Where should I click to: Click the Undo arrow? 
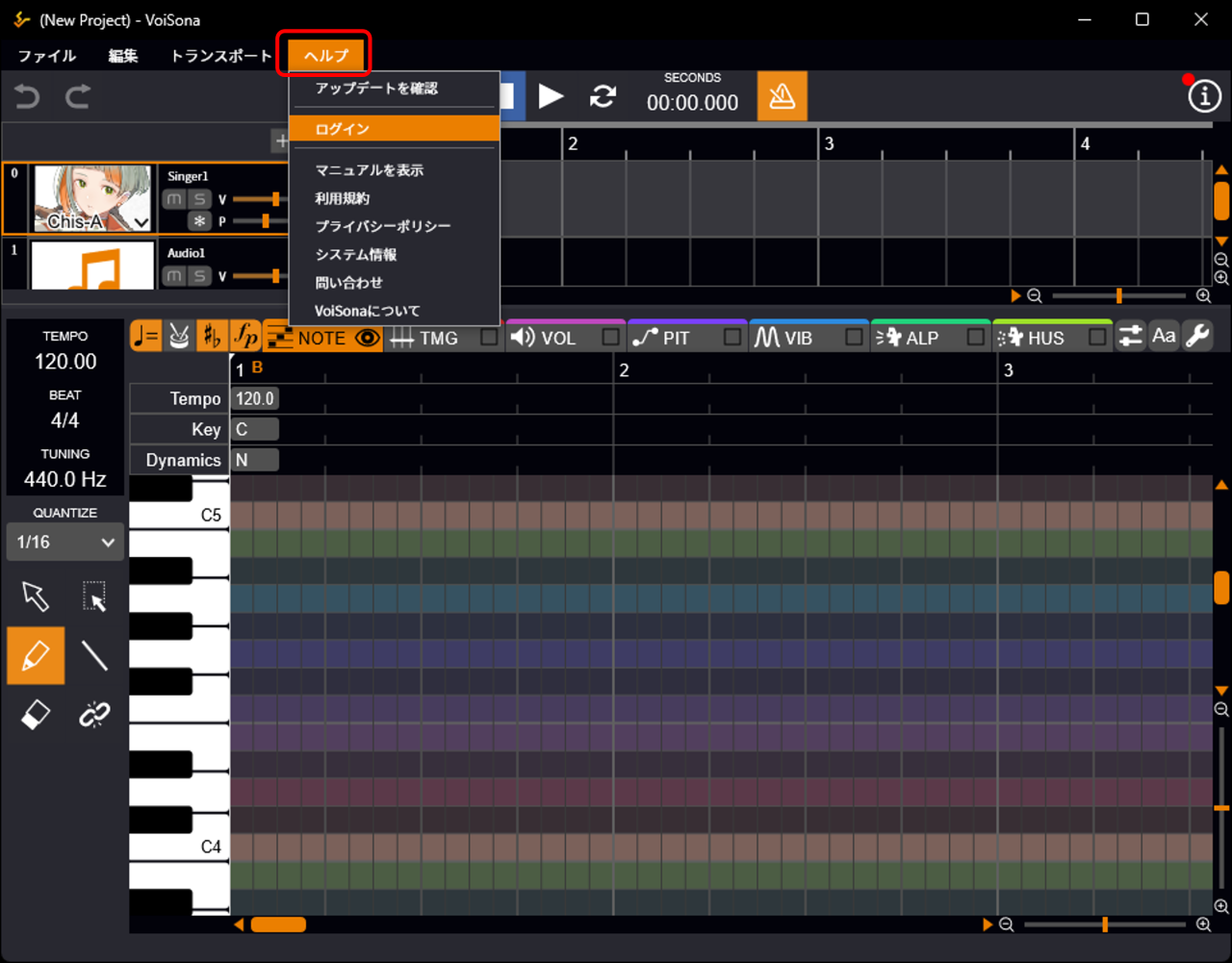[27, 96]
